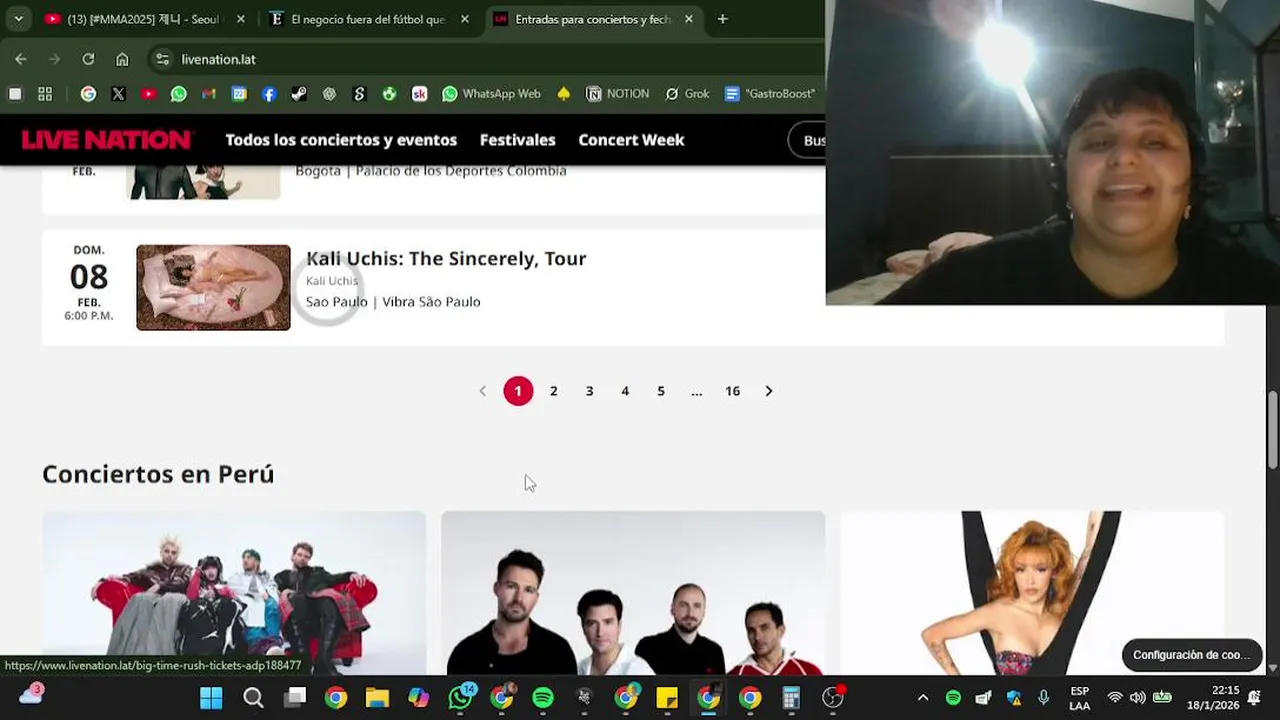
Task: Select current page 1 in pagination
Action: (x=518, y=391)
